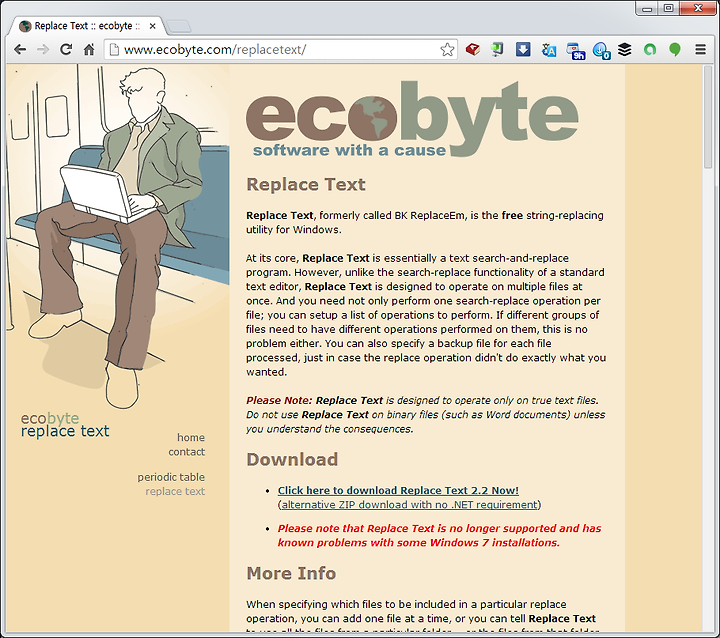720x638 pixels.
Task: Click the Replace Text page heading
Action: (306, 184)
